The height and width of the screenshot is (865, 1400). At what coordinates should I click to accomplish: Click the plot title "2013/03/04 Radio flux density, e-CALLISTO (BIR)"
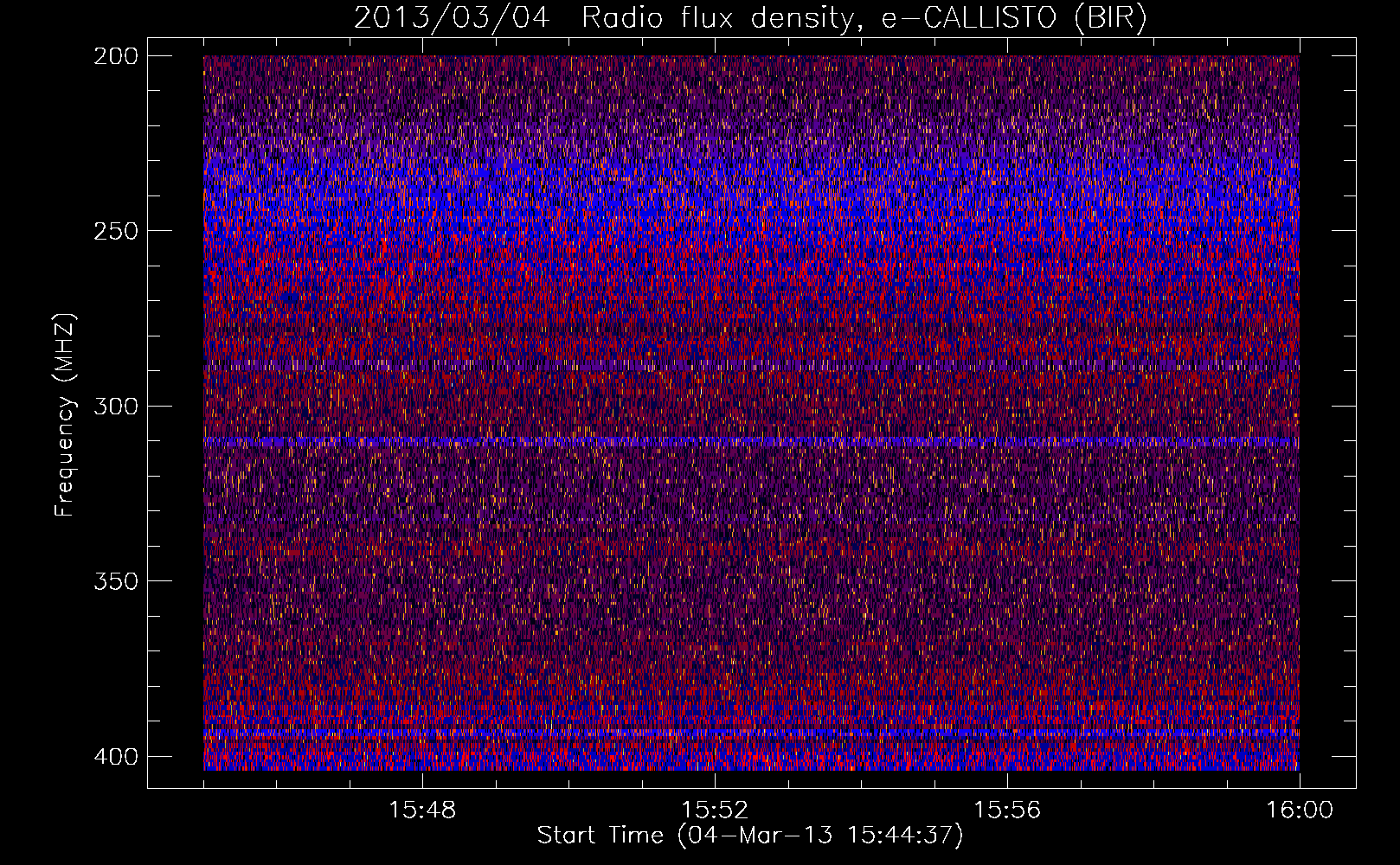pyautogui.click(x=750, y=18)
